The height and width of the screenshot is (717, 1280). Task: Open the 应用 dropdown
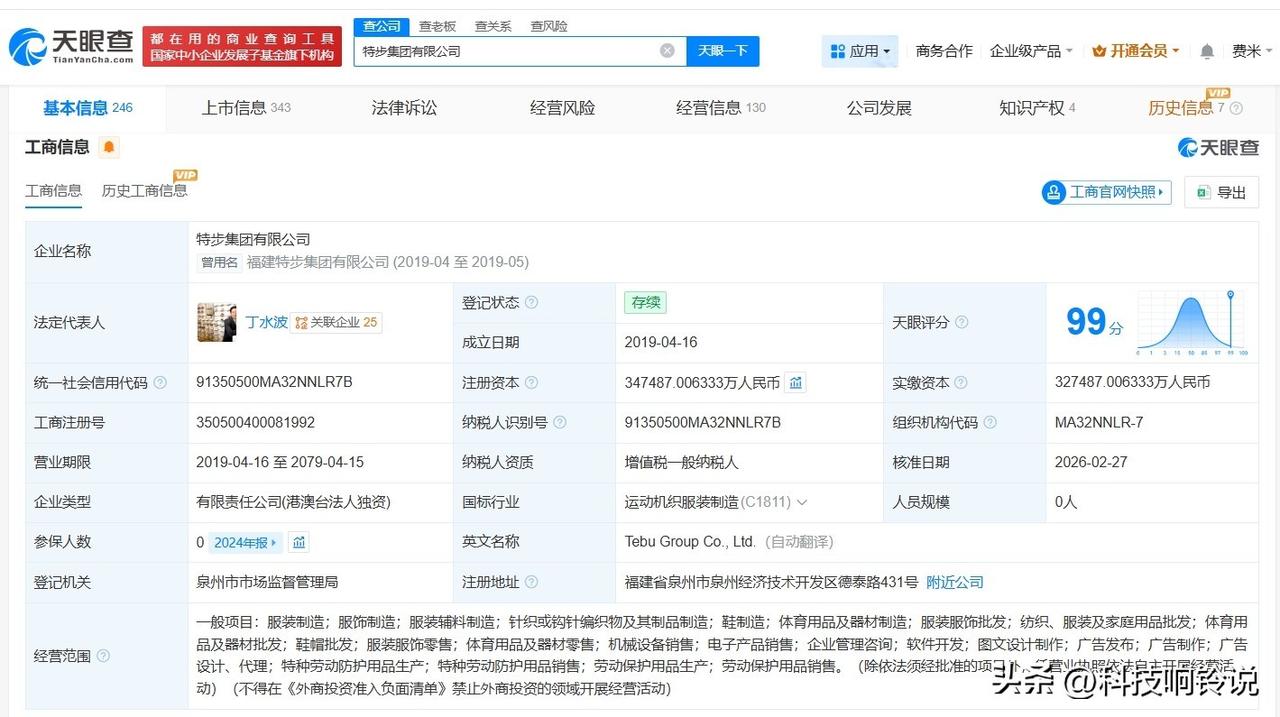click(x=860, y=51)
